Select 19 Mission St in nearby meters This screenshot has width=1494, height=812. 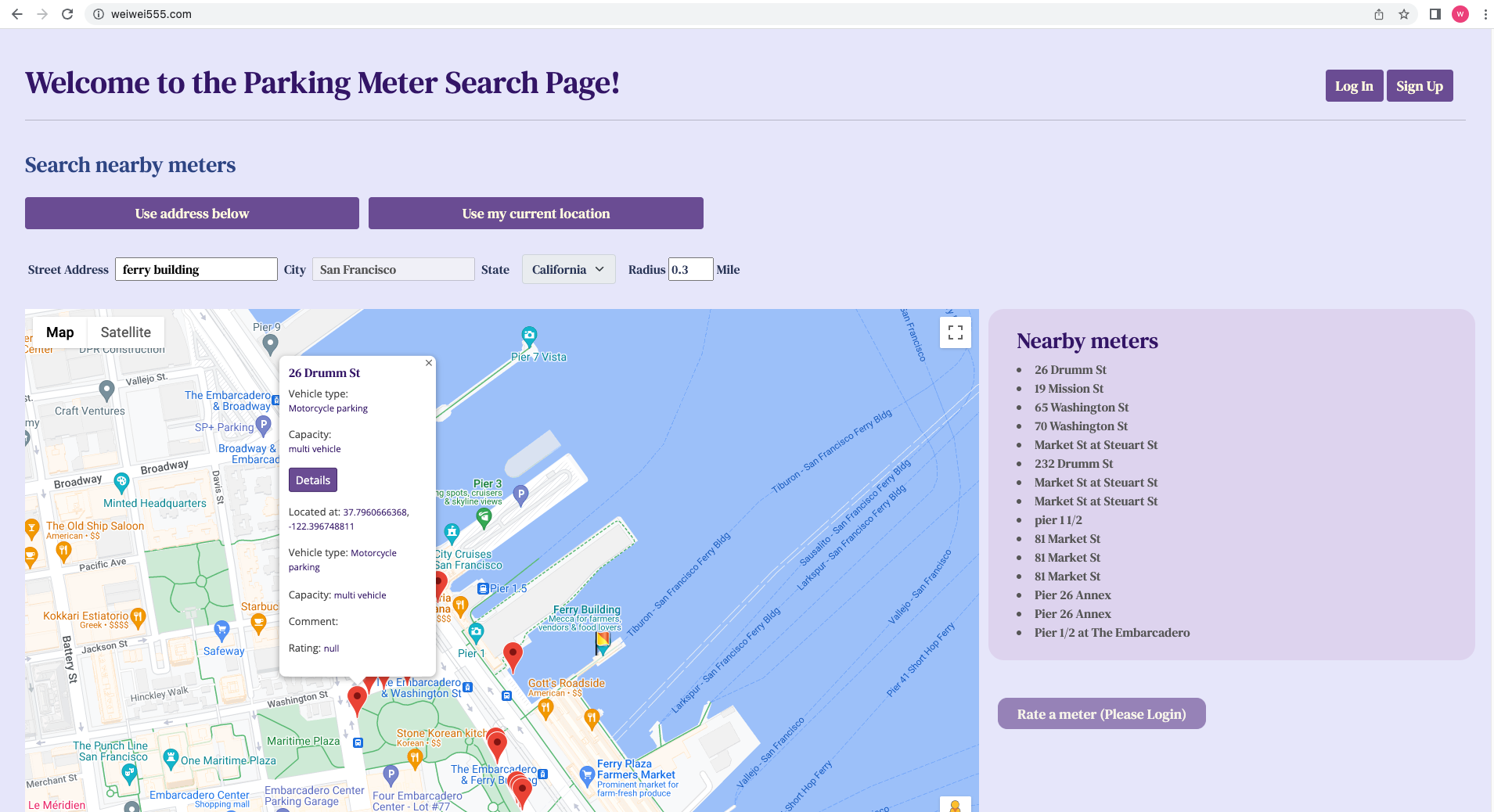[x=1068, y=389]
